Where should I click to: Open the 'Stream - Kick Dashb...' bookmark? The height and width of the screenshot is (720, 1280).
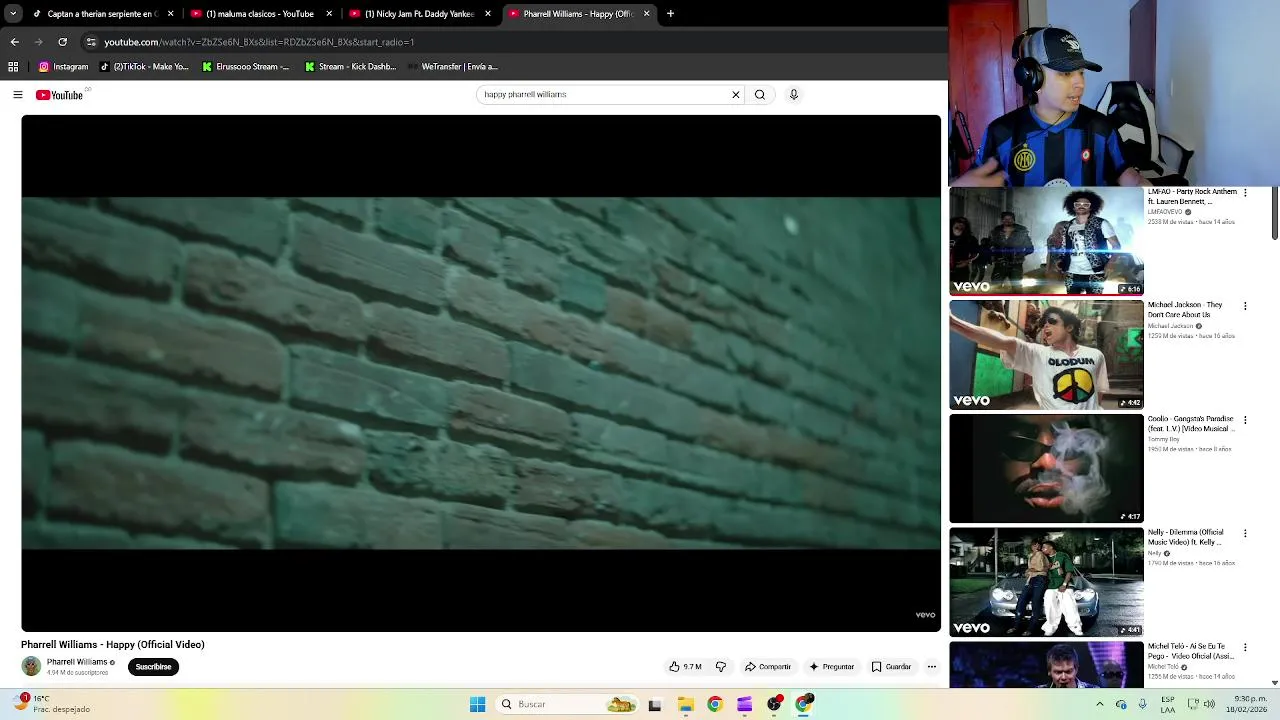pyautogui.click(x=350, y=67)
